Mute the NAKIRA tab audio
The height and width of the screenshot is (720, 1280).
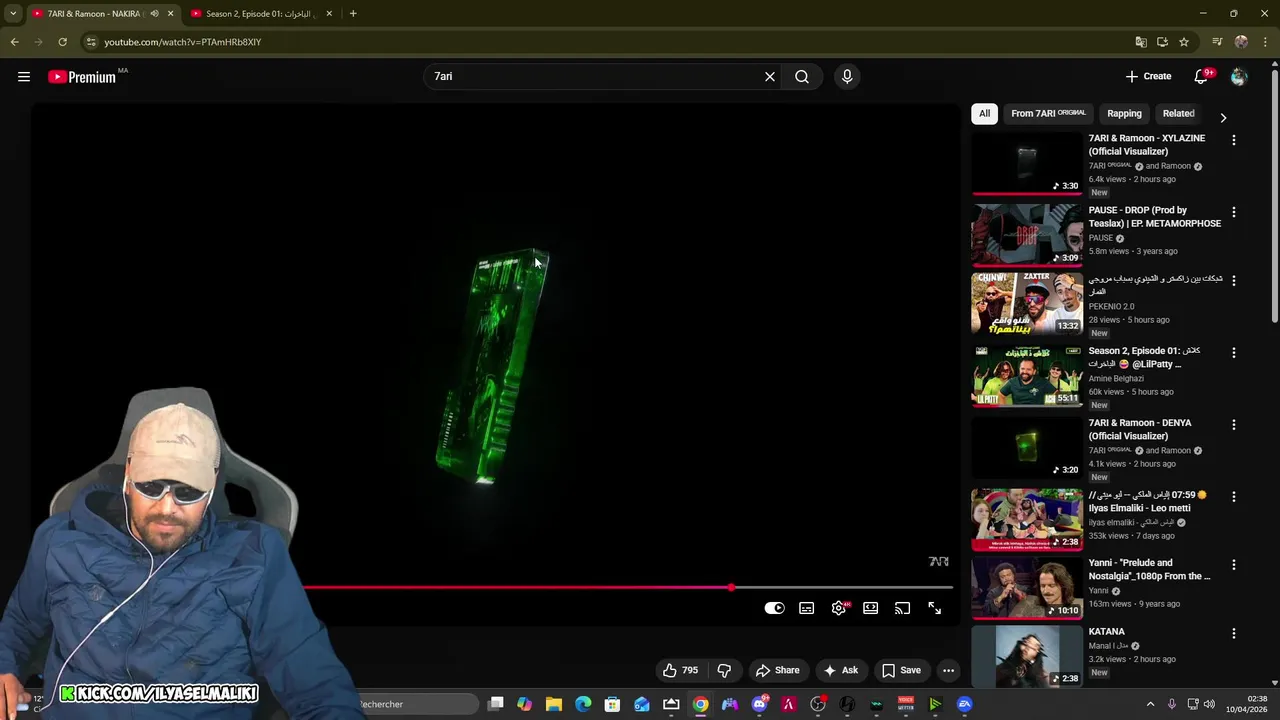click(154, 14)
